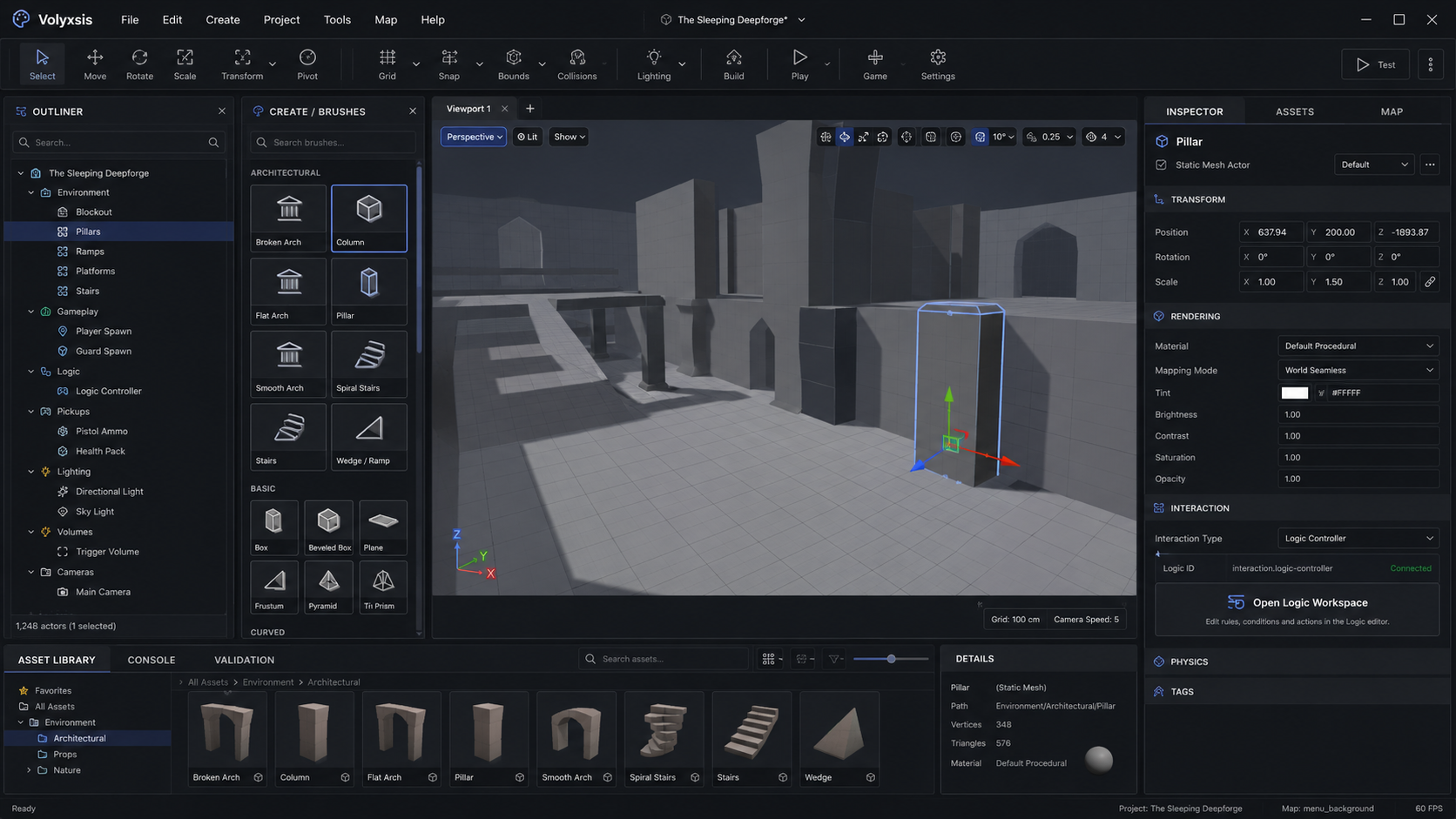Select the Beveled Box basic brush
Image resolution: width=1456 pixels, height=819 pixels.
328,527
